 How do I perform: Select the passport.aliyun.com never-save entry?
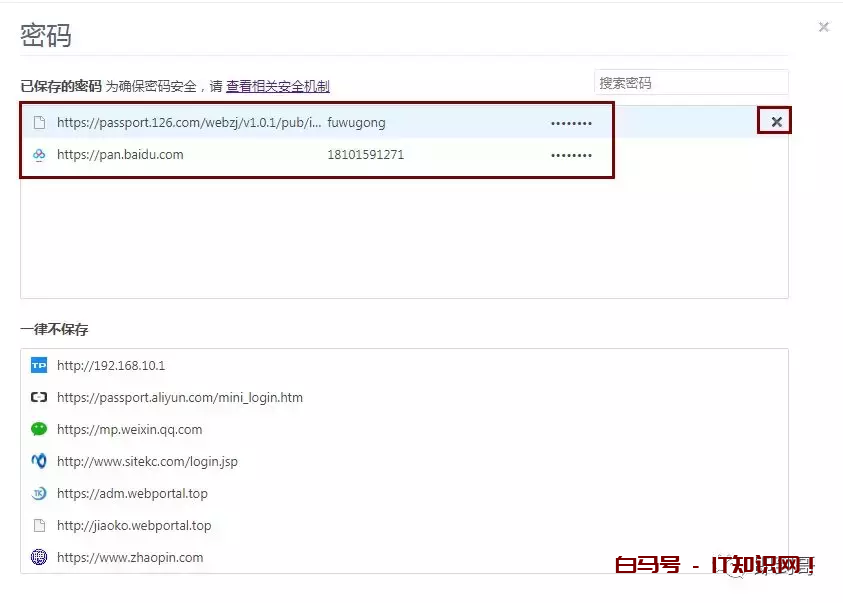coord(180,398)
